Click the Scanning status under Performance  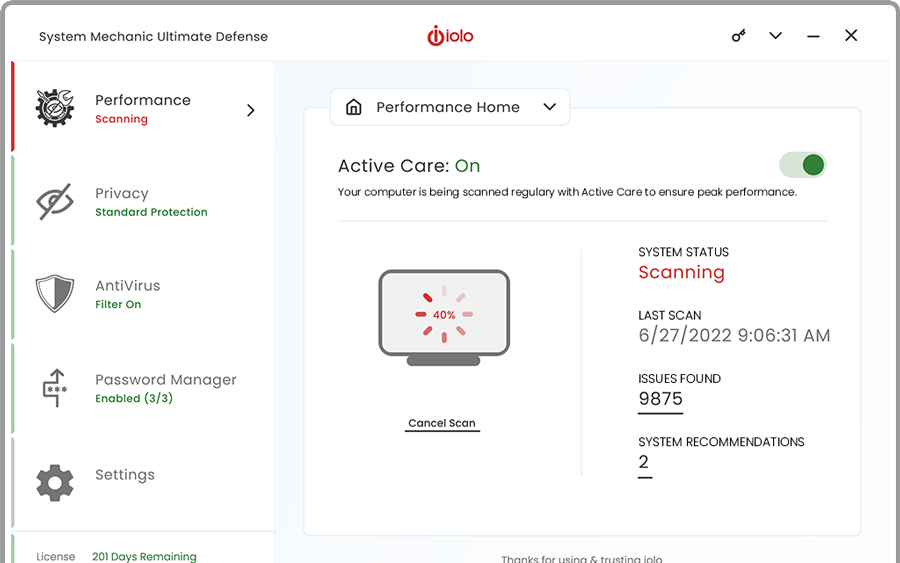pyautogui.click(x=121, y=119)
